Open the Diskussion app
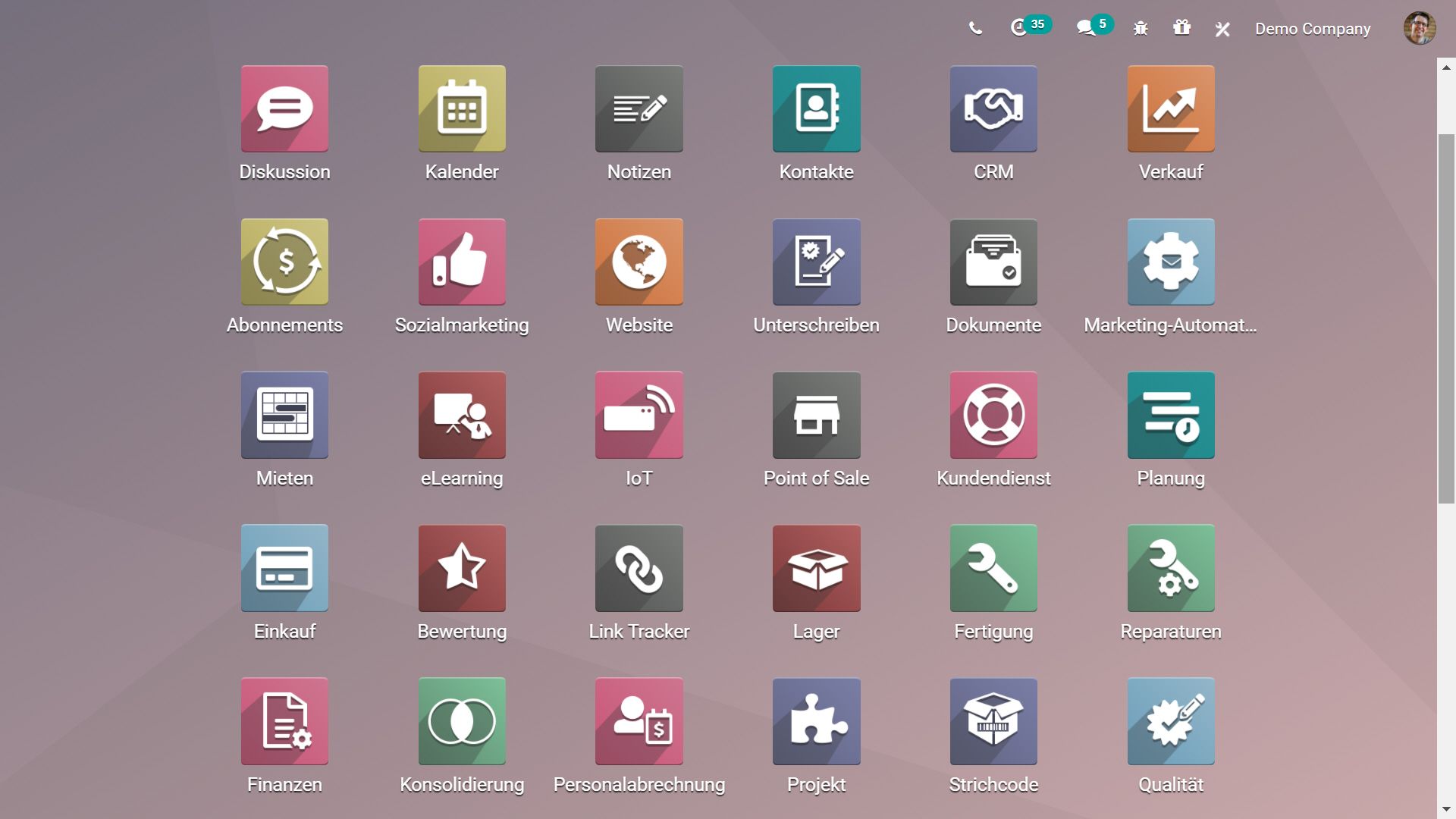Viewport: 1456px width, 819px height. pos(284,108)
